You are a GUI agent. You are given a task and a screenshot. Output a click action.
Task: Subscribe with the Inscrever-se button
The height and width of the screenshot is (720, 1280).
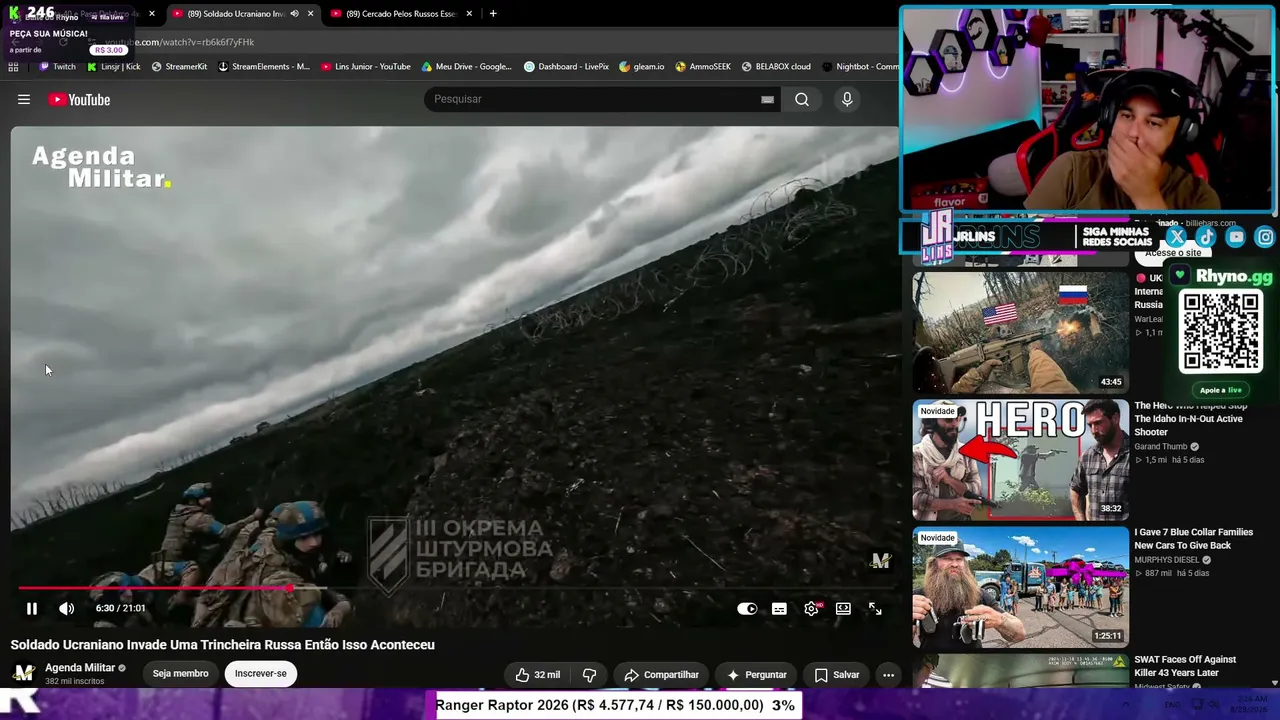260,674
